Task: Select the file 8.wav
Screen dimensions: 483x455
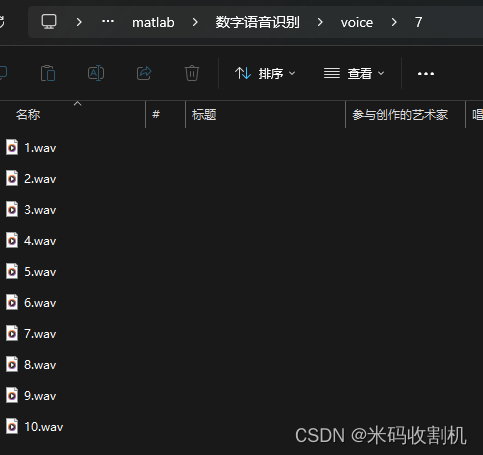Action: (31, 365)
